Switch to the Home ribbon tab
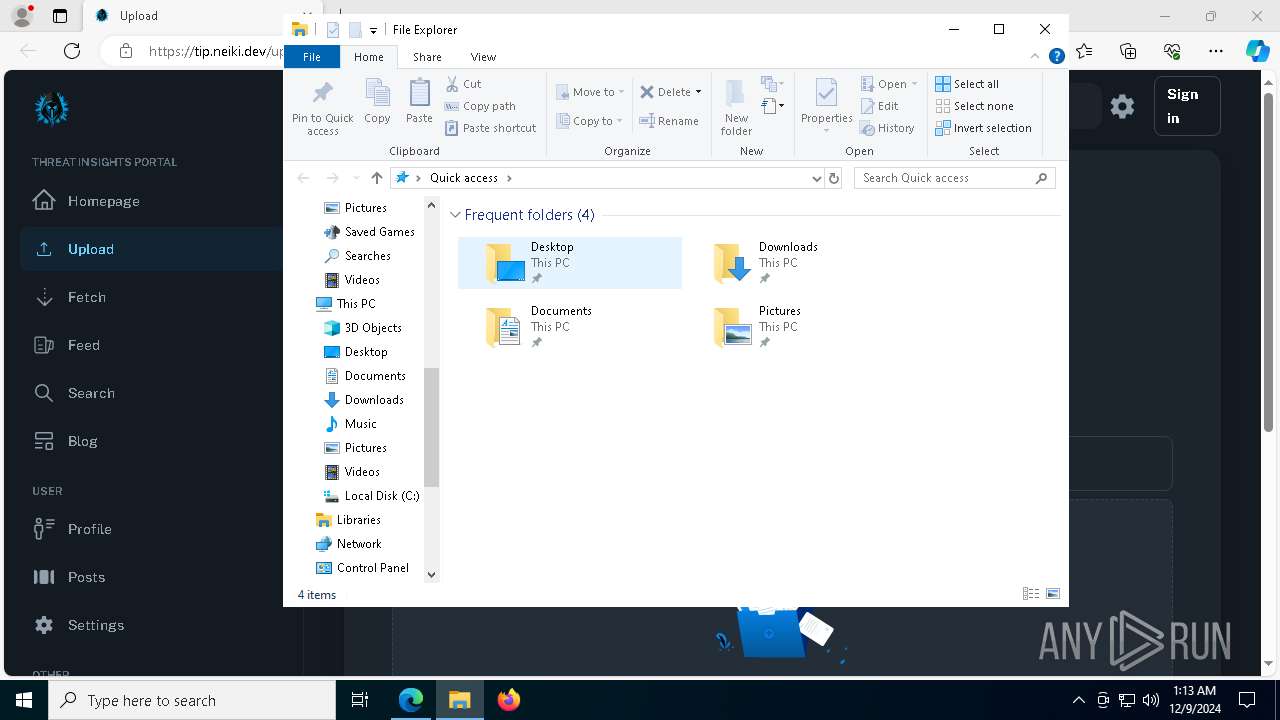This screenshot has width=1280, height=720. [369, 57]
